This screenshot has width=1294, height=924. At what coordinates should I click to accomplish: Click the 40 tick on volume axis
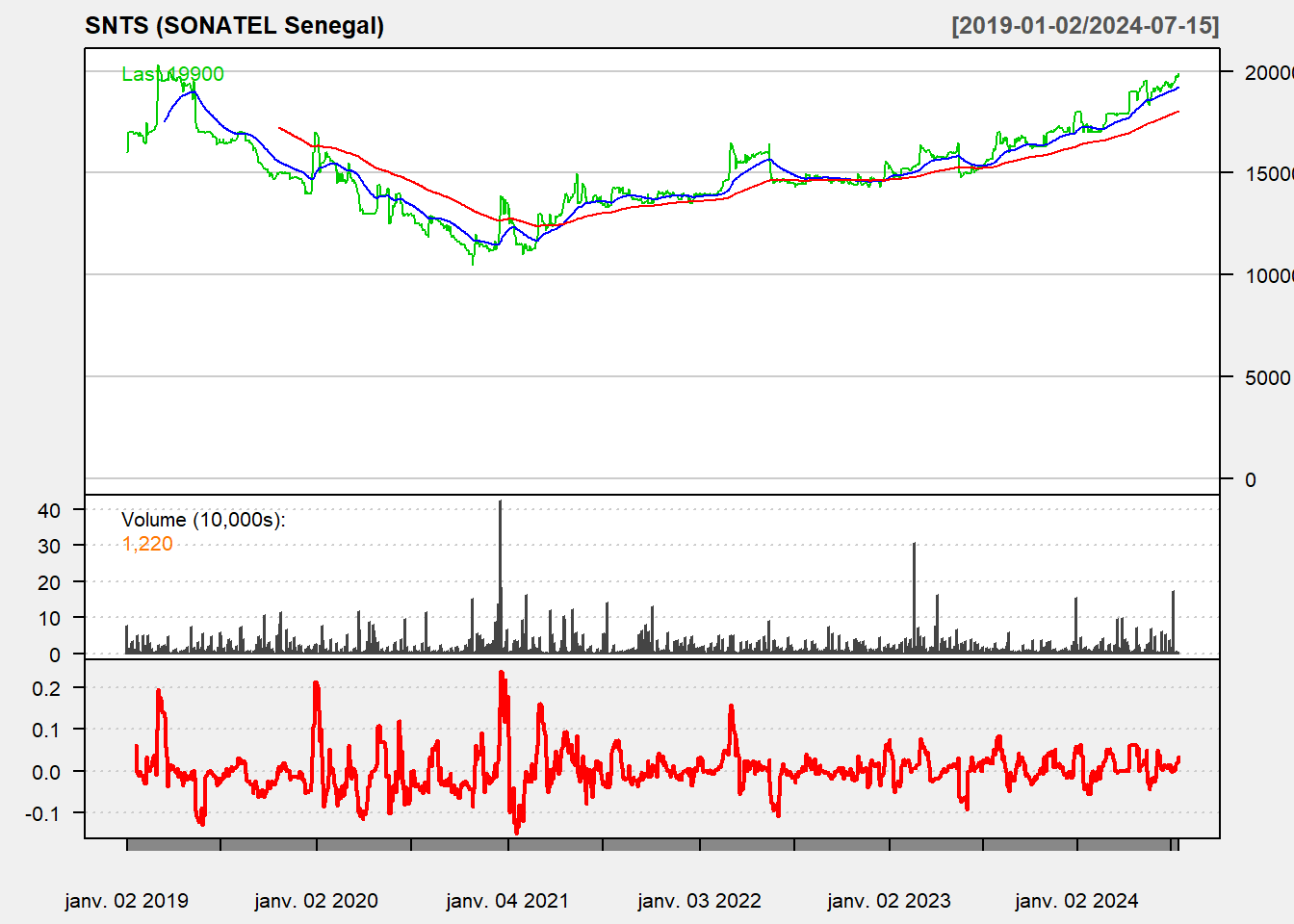click(49, 510)
